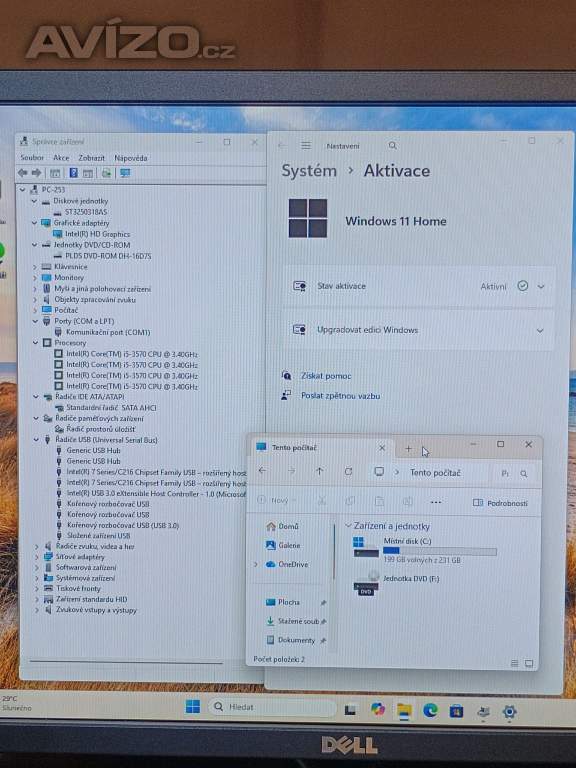Go back in the Nastavení window
The image size is (576, 768).
coord(281,145)
